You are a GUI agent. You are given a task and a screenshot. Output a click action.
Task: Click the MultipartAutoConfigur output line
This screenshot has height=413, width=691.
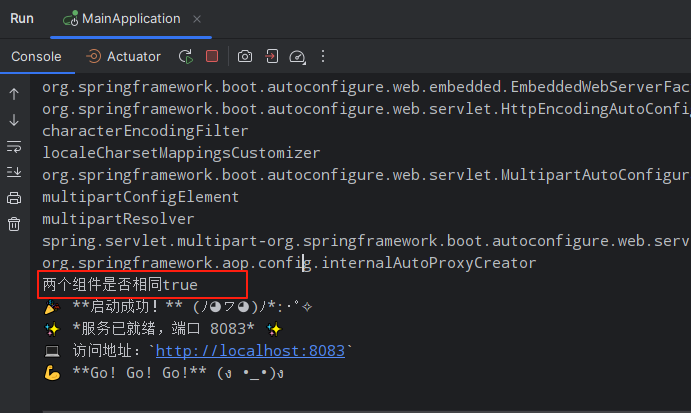point(366,175)
